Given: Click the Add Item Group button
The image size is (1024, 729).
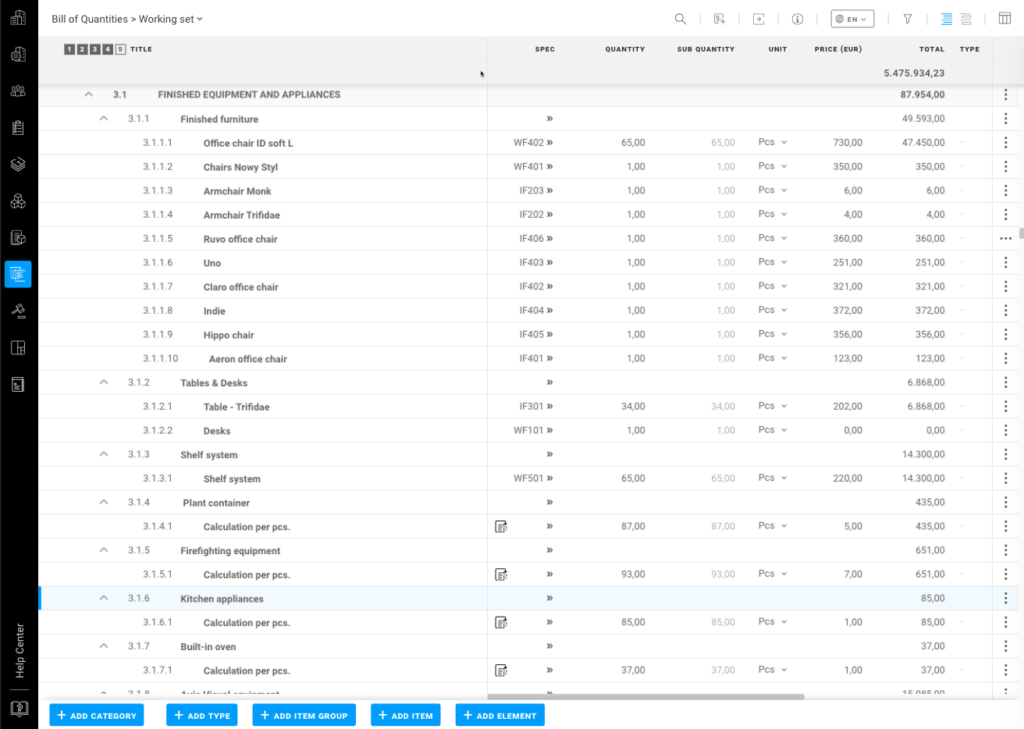Looking at the screenshot, I should 304,715.
